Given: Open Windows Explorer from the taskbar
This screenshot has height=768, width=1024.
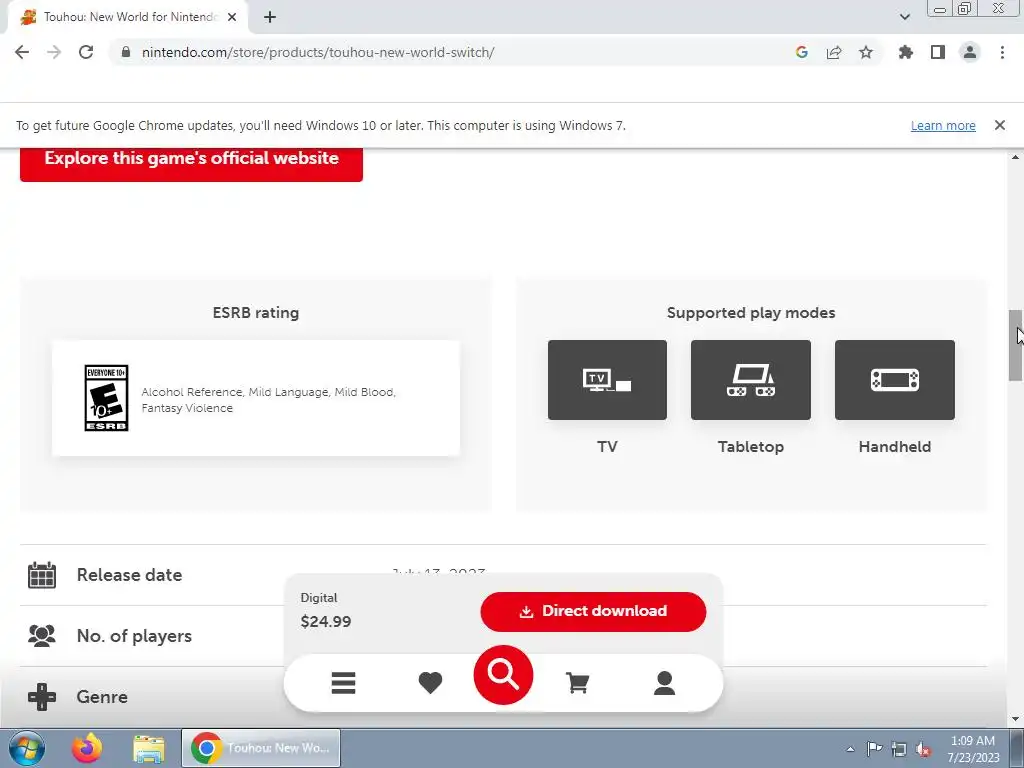Looking at the screenshot, I should 149,748.
